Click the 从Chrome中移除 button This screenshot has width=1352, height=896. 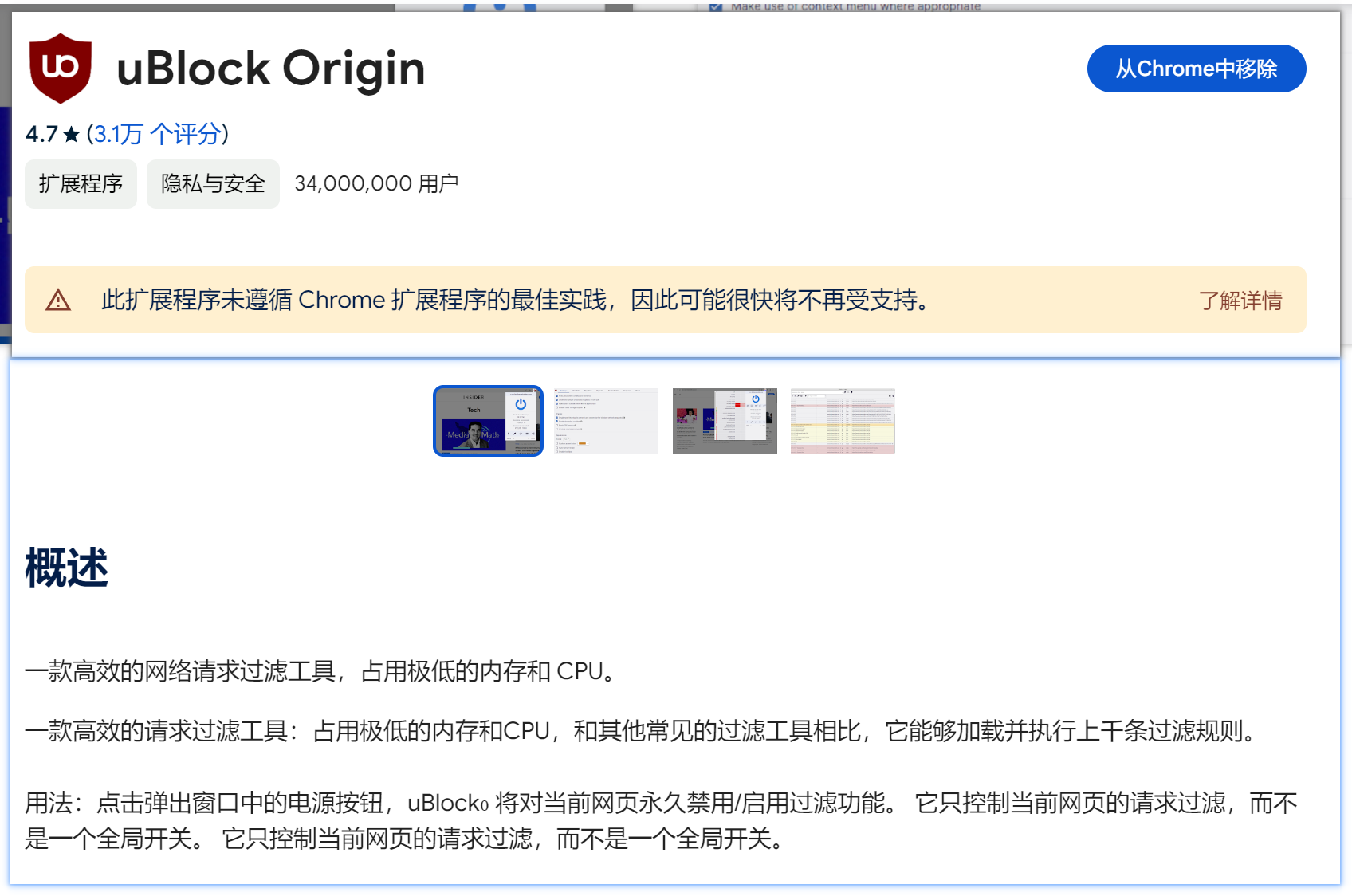point(1196,69)
